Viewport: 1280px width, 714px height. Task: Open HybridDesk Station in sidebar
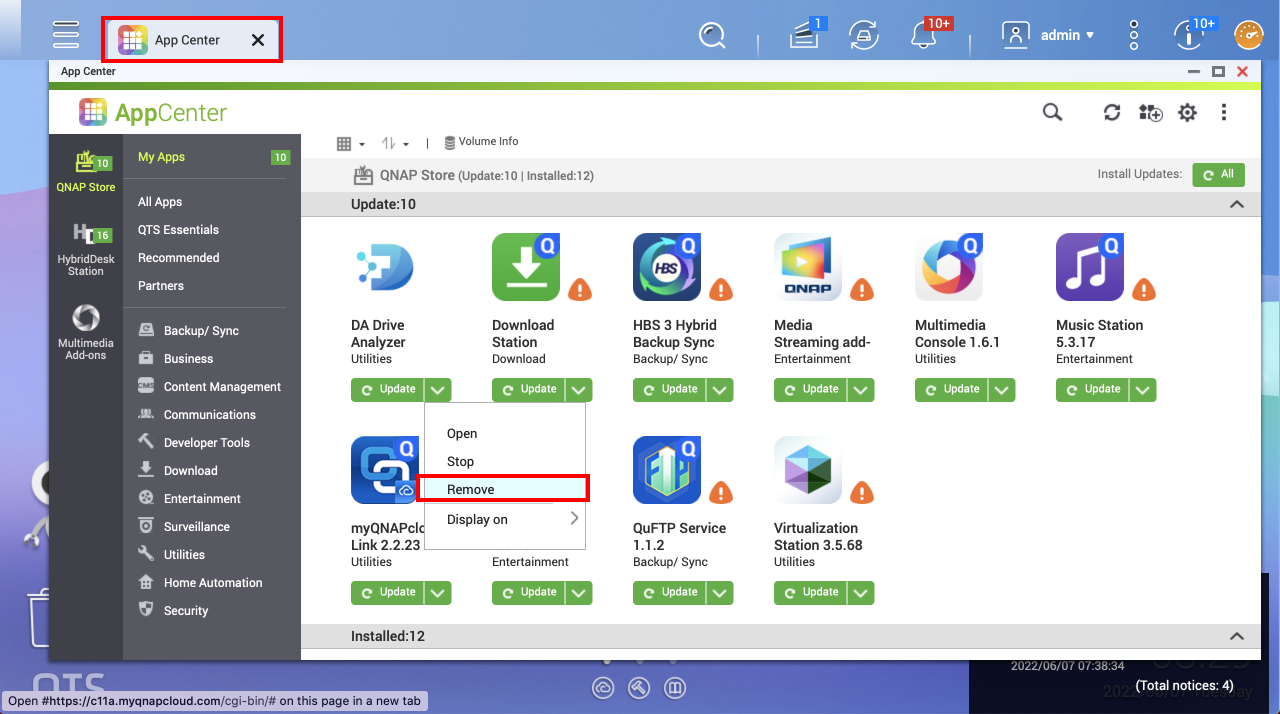tap(86, 249)
